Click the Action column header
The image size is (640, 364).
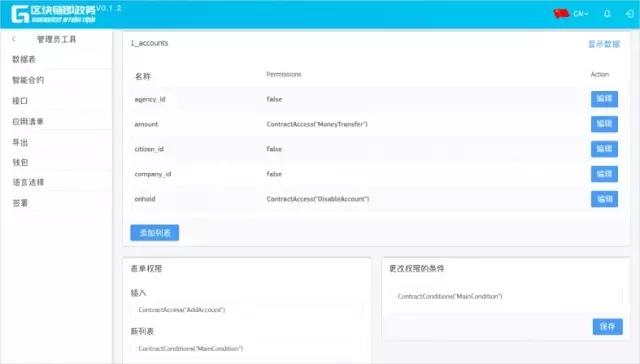(600, 74)
